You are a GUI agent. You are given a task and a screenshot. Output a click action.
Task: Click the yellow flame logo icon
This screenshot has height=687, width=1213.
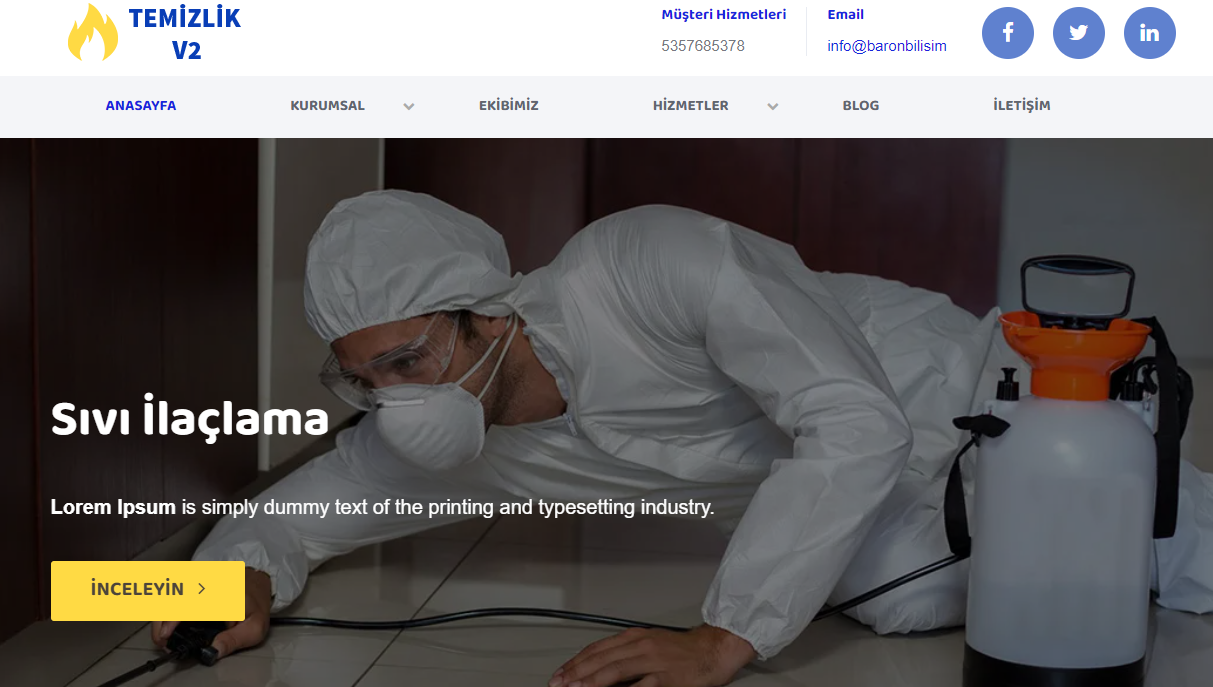[x=92, y=32]
